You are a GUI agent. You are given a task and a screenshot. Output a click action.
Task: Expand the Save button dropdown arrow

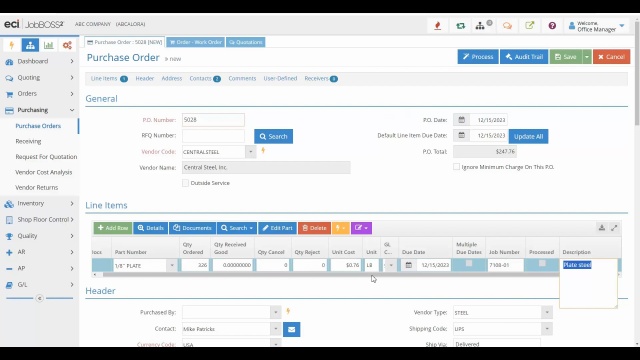coord(587,57)
